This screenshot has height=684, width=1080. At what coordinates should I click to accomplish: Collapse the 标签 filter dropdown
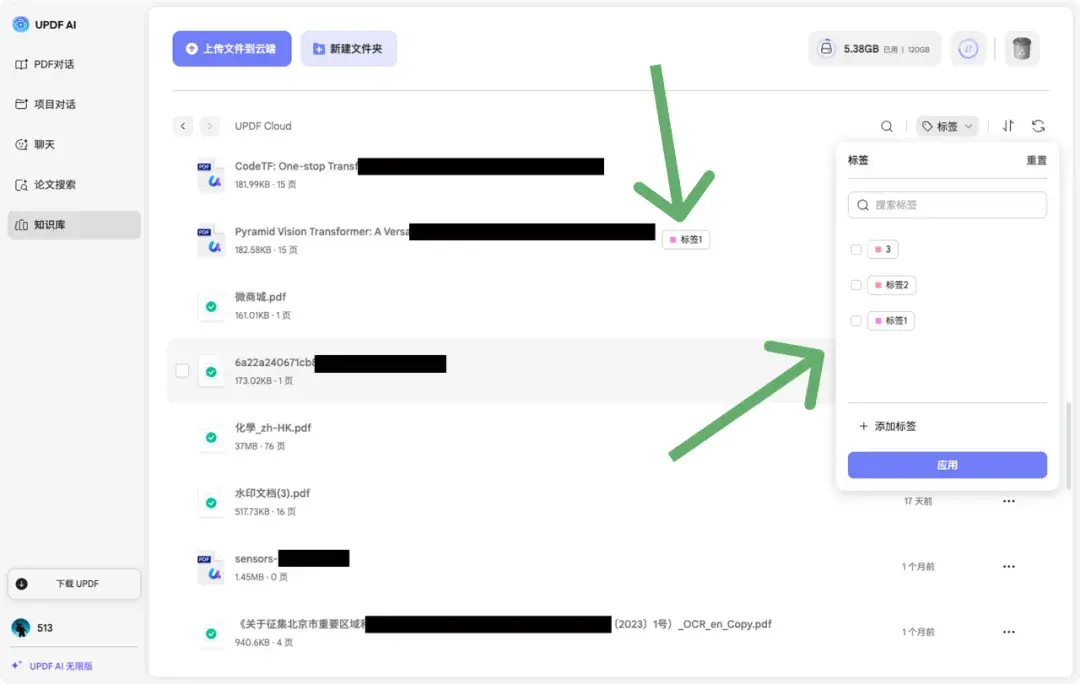pyautogui.click(x=947, y=126)
